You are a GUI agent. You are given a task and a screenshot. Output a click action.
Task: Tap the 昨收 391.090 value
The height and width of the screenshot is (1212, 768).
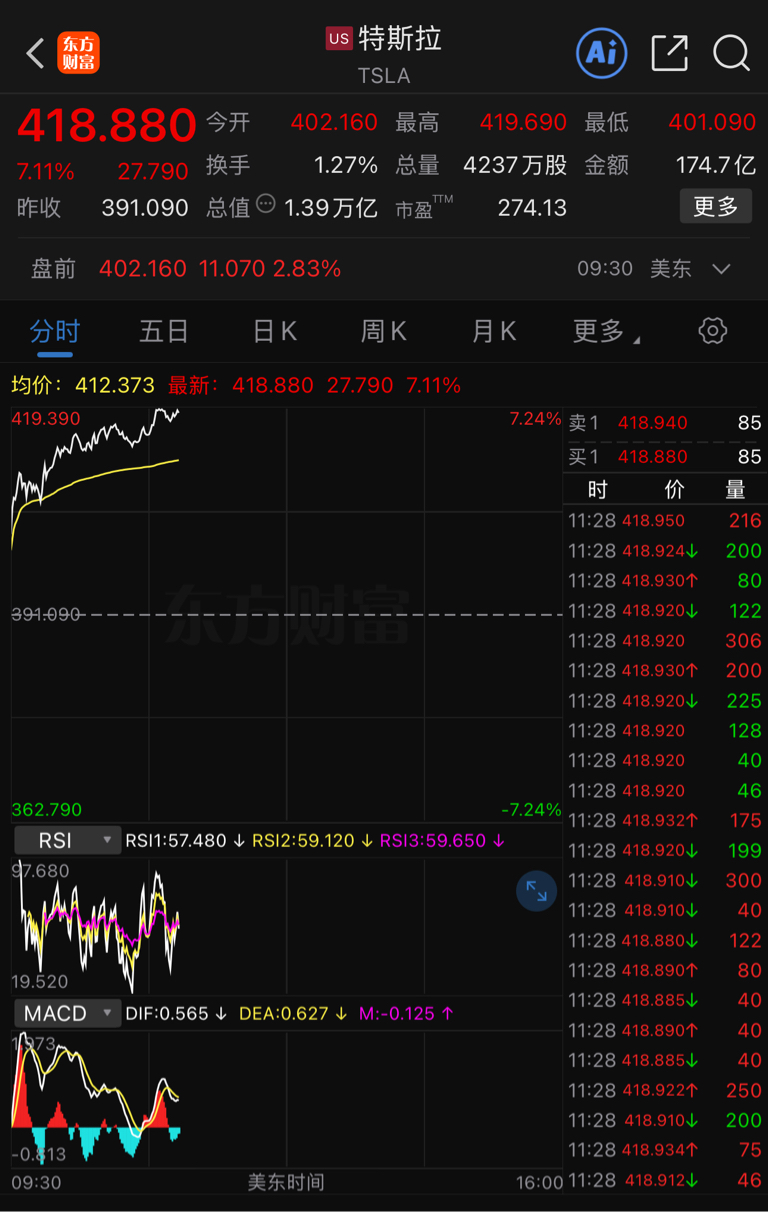pos(145,208)
